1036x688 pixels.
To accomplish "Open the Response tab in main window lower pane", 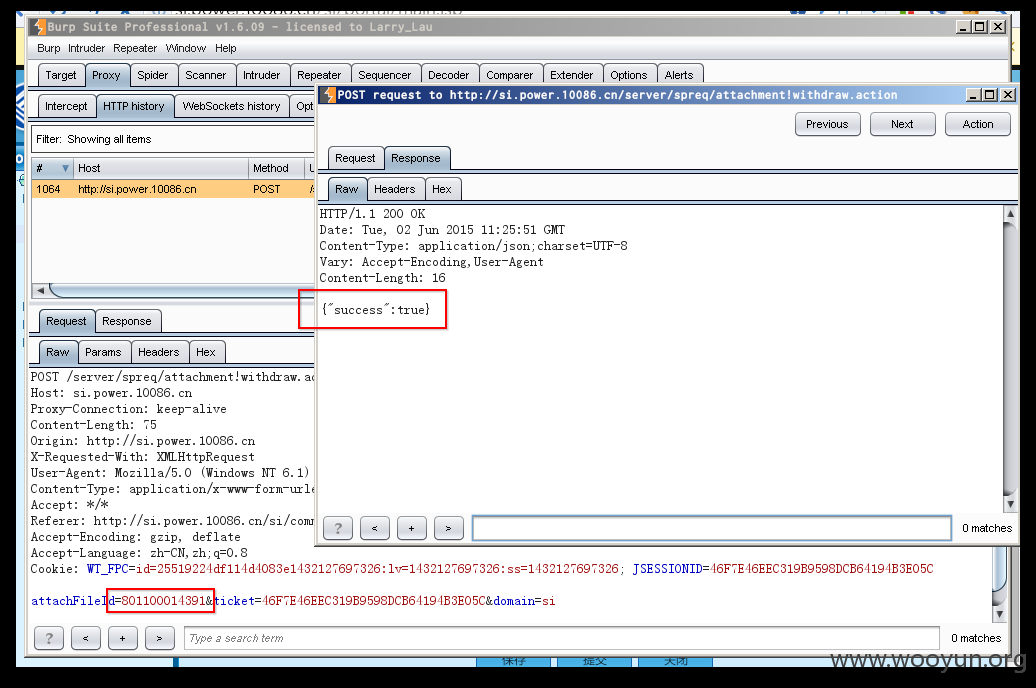I will [x=127, y=321].
